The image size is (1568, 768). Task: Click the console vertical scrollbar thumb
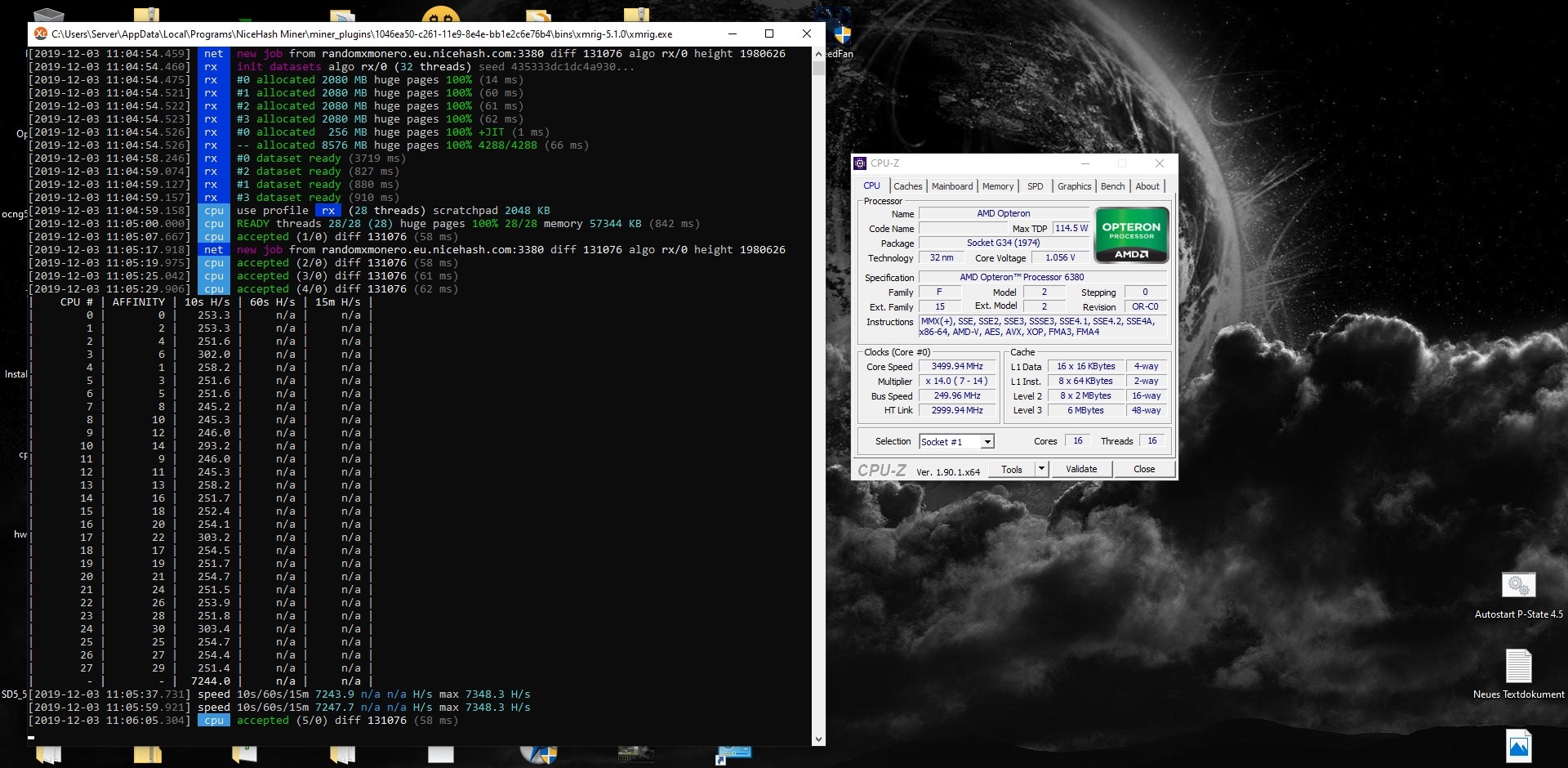[819, 68]
